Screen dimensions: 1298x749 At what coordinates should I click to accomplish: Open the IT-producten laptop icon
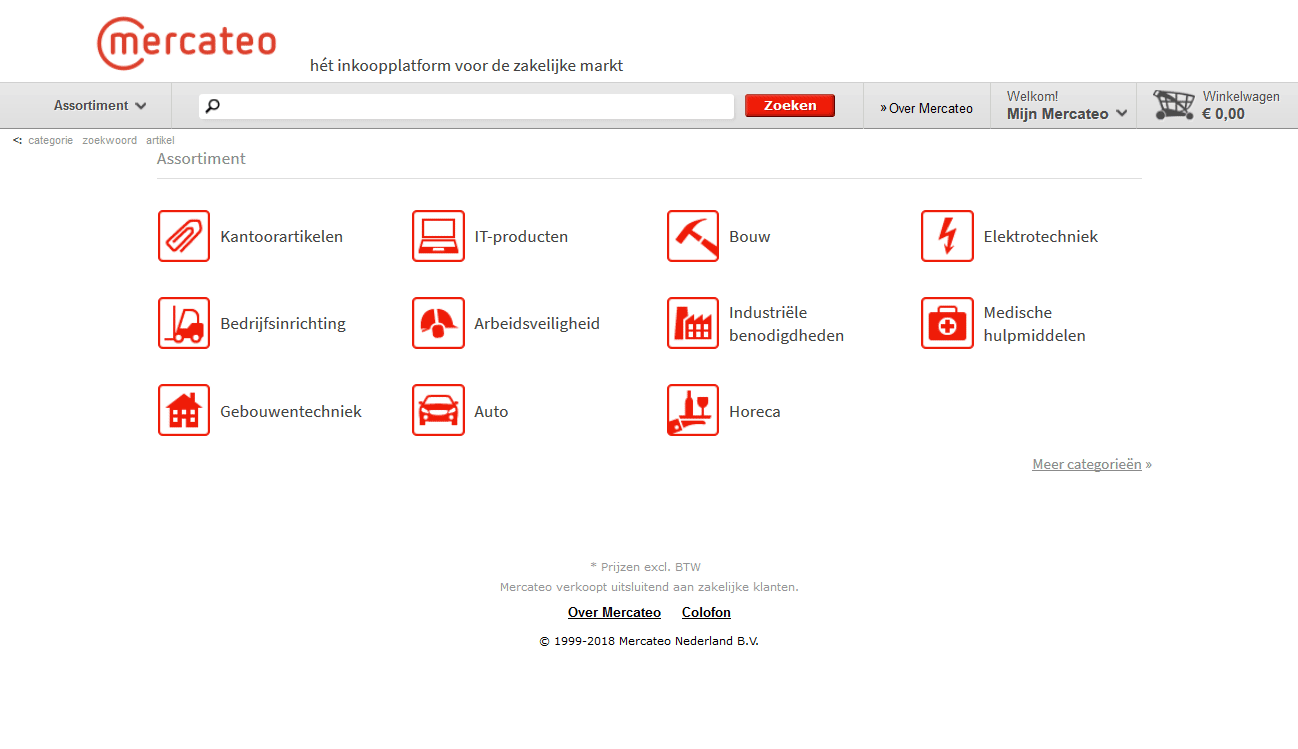(x=438, y=236)
